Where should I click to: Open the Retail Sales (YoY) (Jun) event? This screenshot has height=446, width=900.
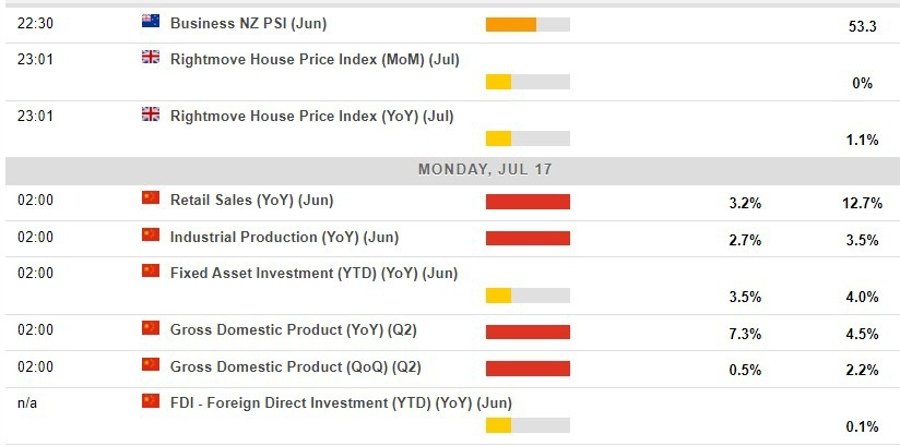[x=251, y=200]
